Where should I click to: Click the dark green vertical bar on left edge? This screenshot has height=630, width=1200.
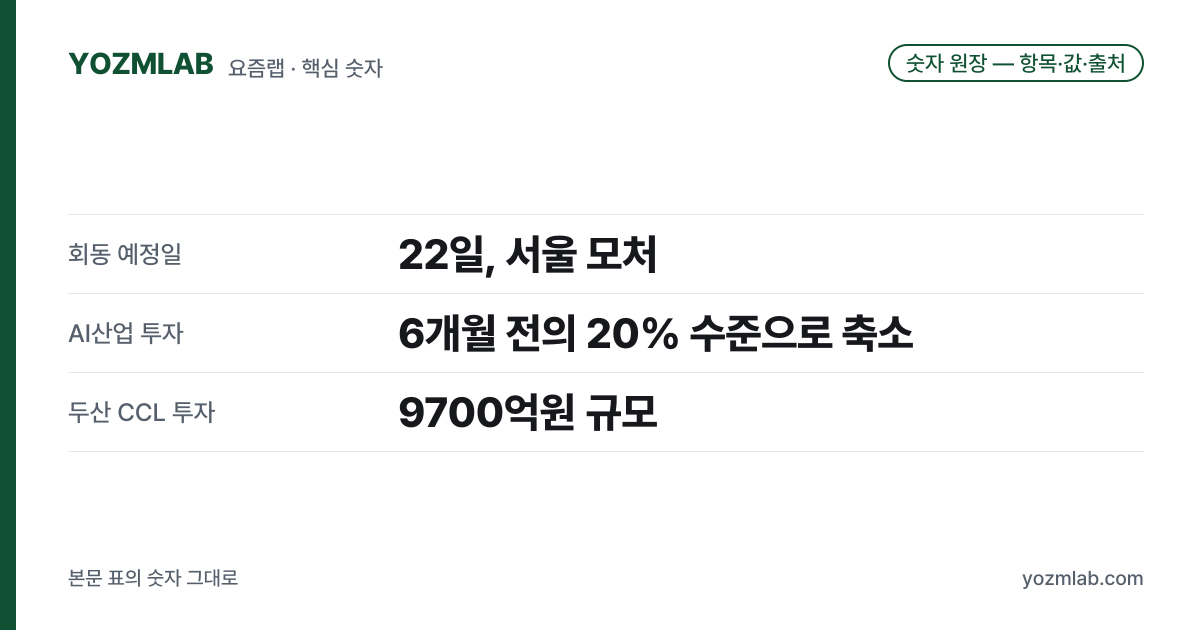click(x=8, y=315)
